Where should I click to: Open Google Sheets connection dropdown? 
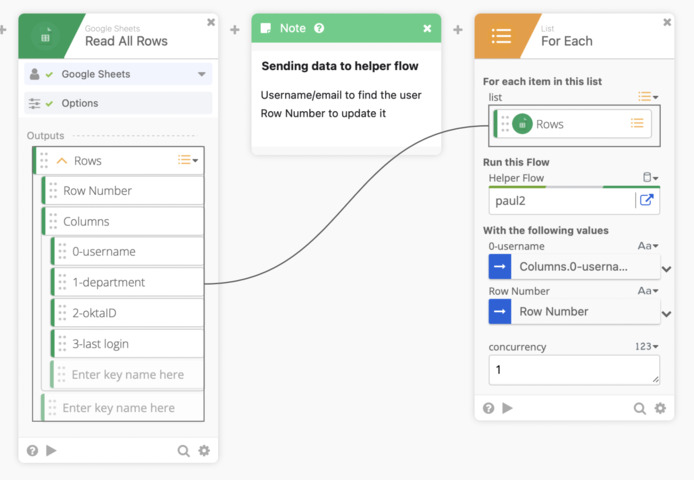pyautogui.click(x=202, y=74)
